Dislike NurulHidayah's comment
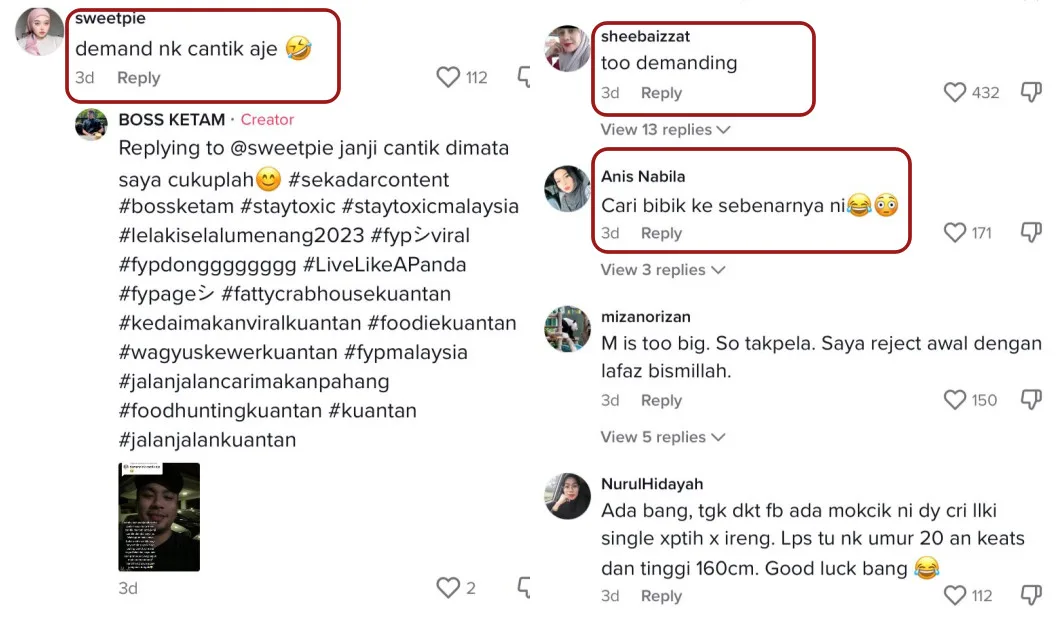Screen dimensions: 1060x620 [x=1030, y=596]
